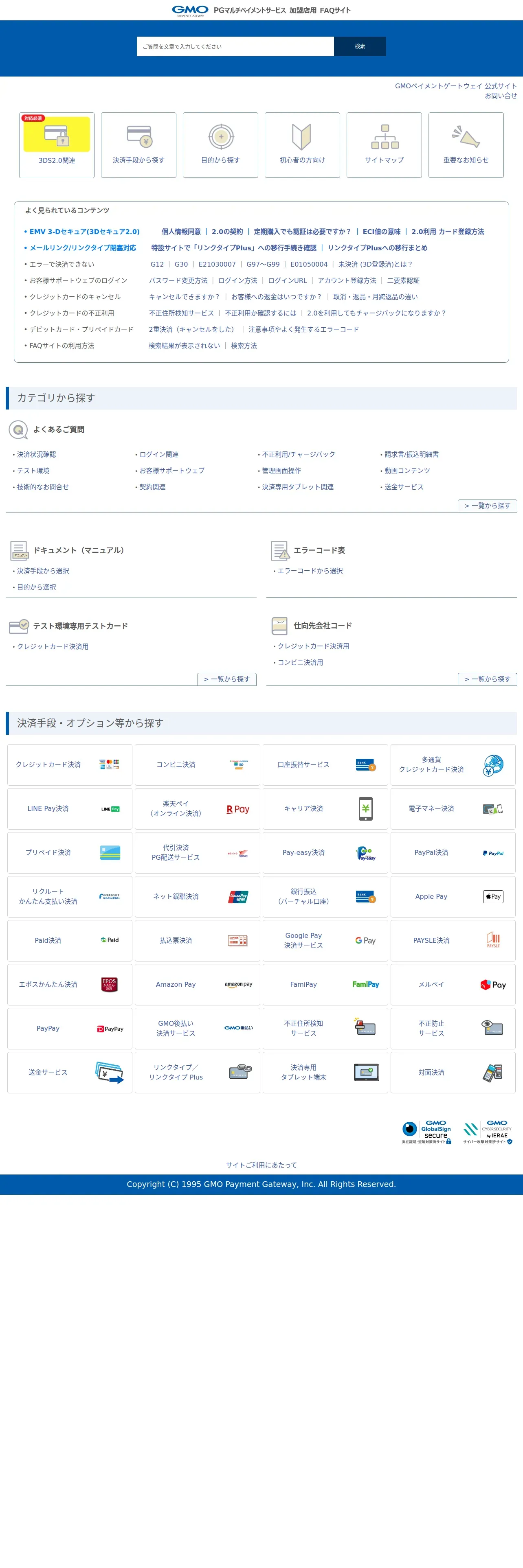
Task: Click the GMO Payment Gateway logo
Action: 190,10
